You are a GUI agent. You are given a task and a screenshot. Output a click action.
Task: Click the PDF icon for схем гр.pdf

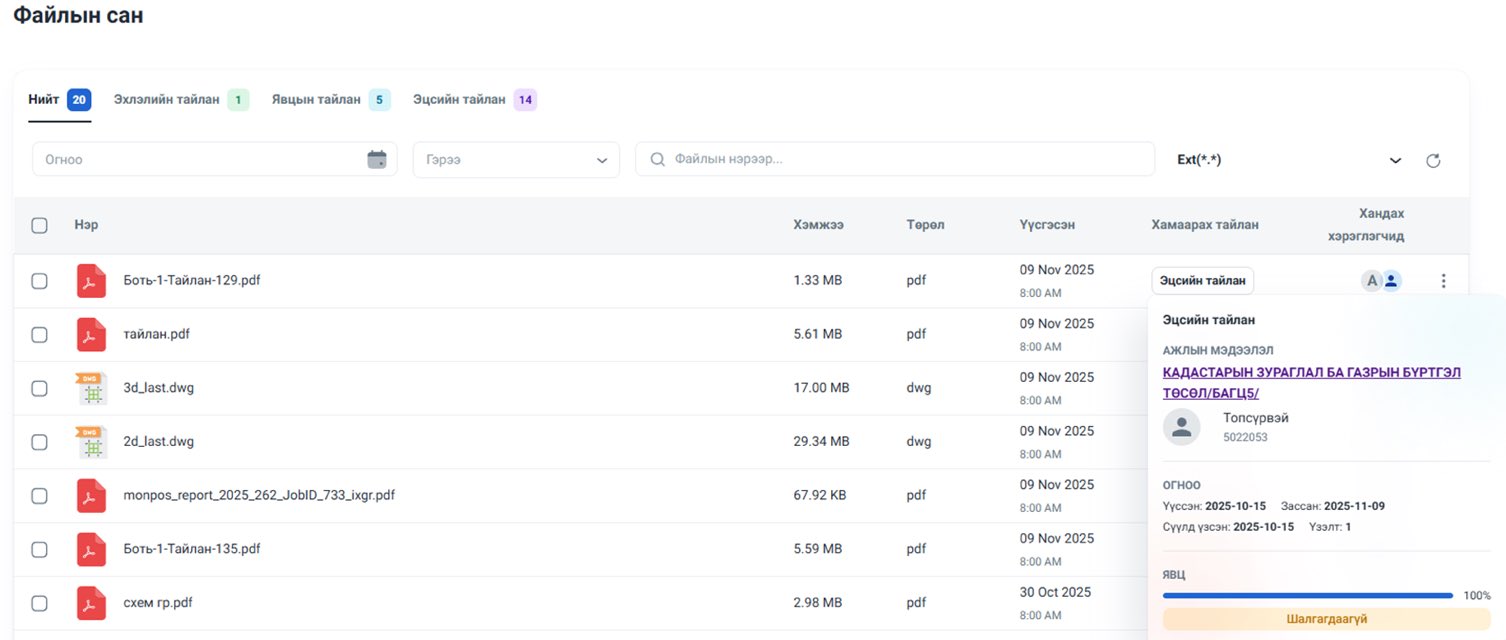click(91, 603)
